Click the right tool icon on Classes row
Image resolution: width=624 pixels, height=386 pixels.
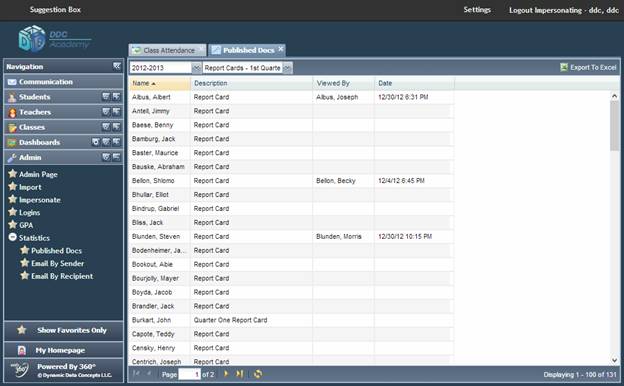pyautogui.click(x=116, y=127)
